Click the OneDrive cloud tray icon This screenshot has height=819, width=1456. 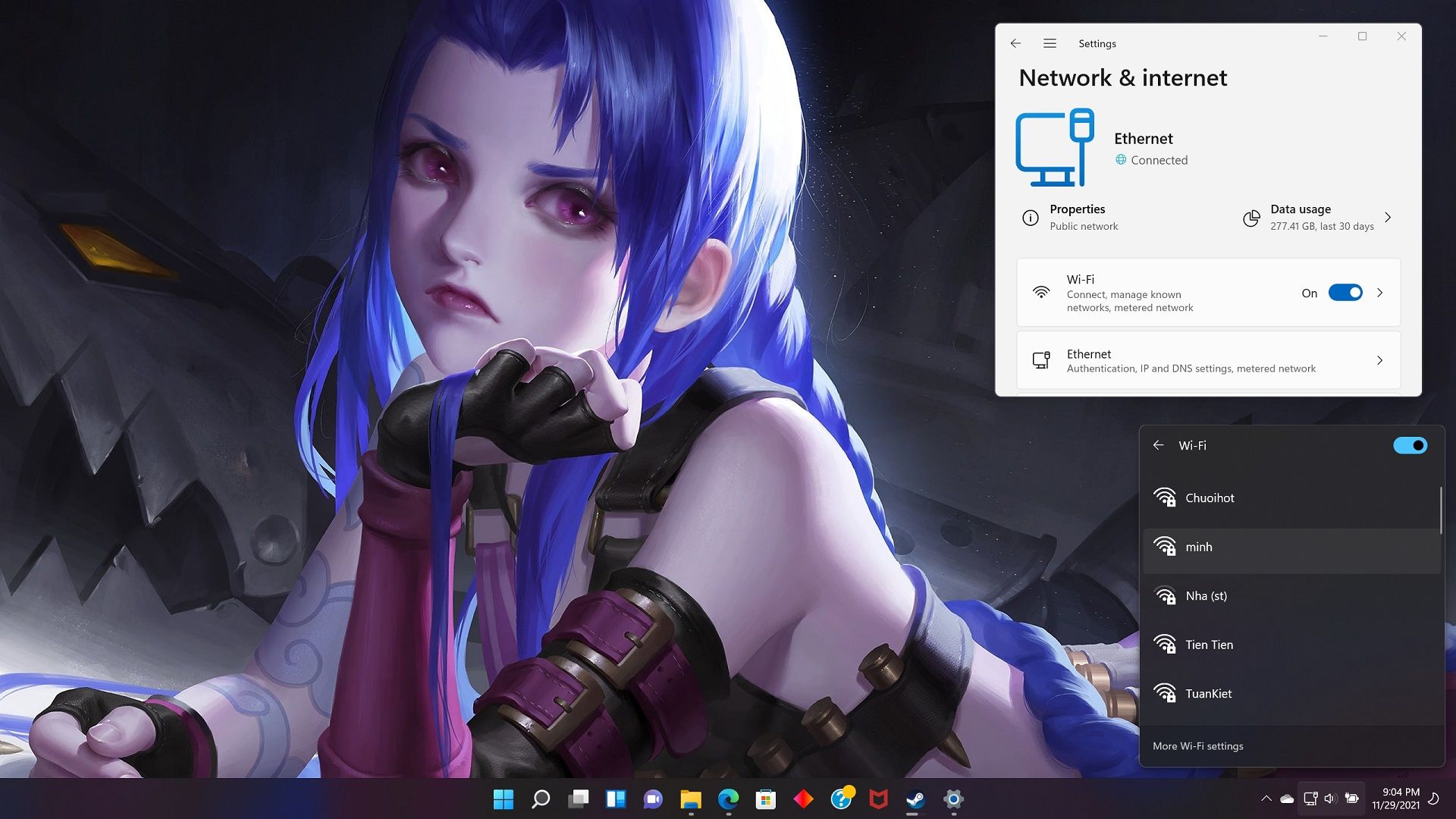click(1287, 799)
